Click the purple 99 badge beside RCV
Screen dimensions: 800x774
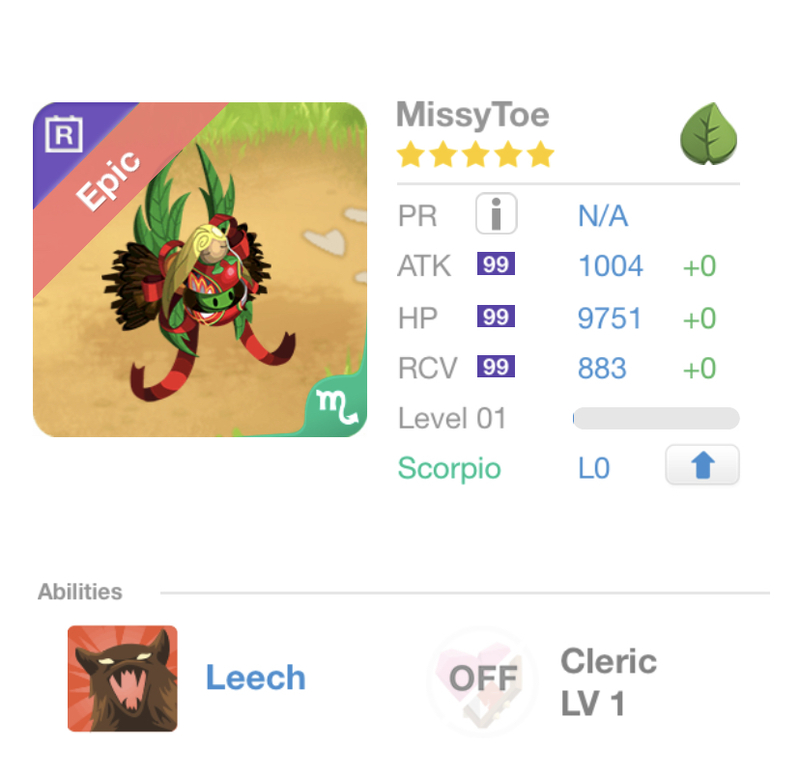(496, 367)
